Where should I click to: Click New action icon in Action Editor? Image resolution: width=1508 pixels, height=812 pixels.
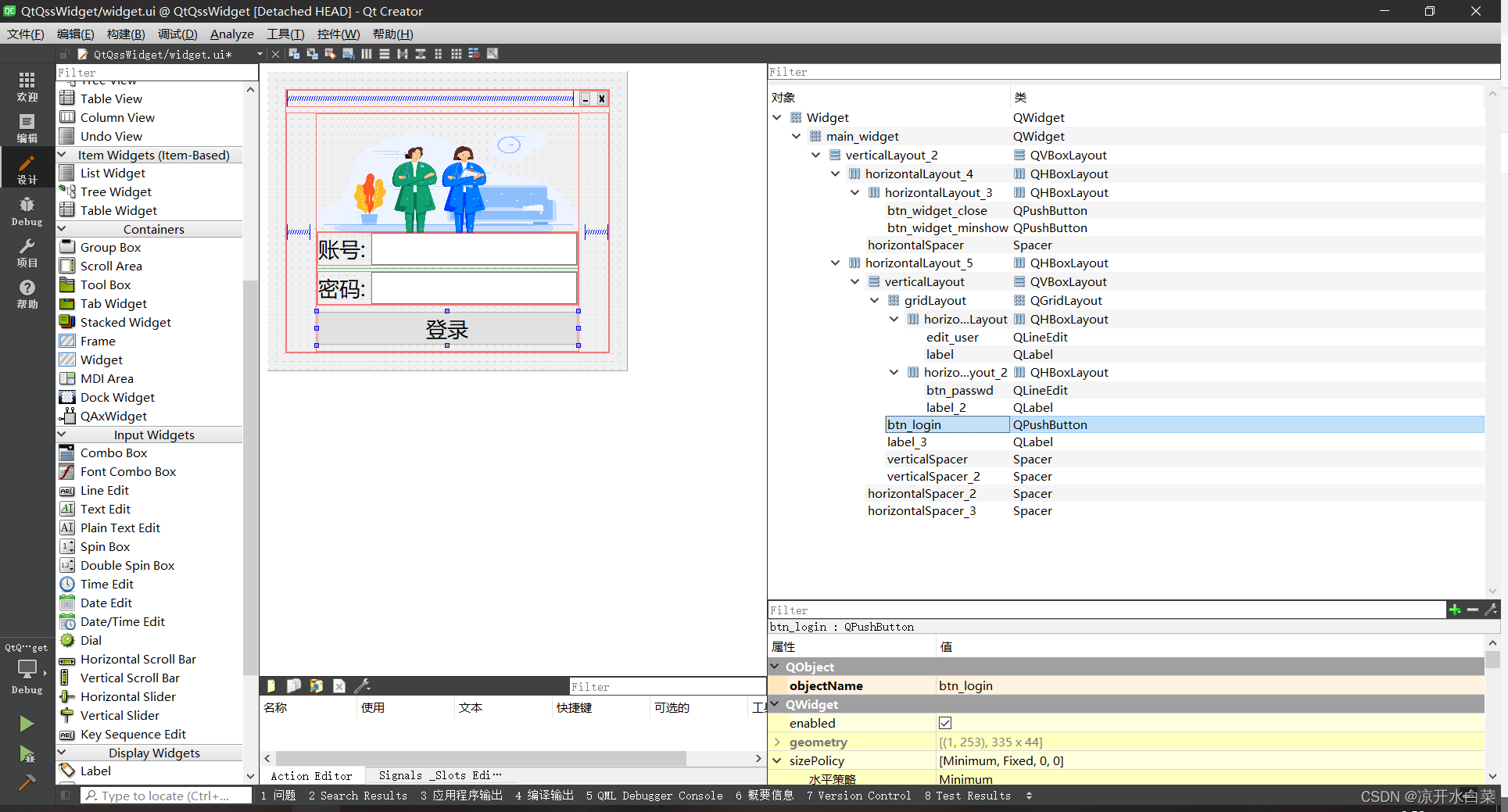tap(271, 685)
